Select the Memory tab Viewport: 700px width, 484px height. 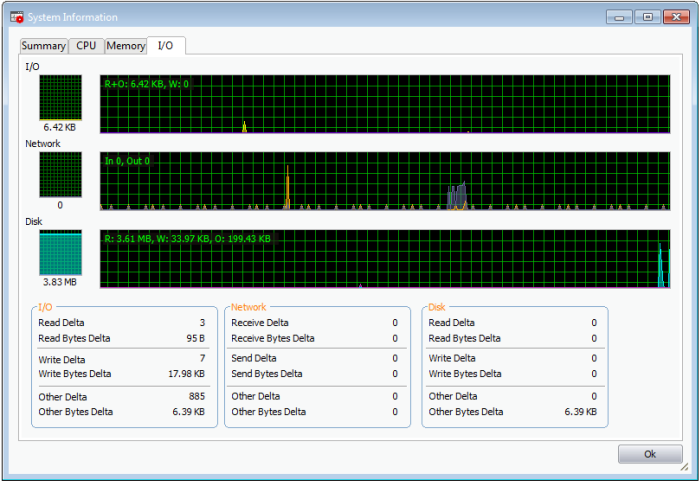pyautogui.click(x=126, y=46)
